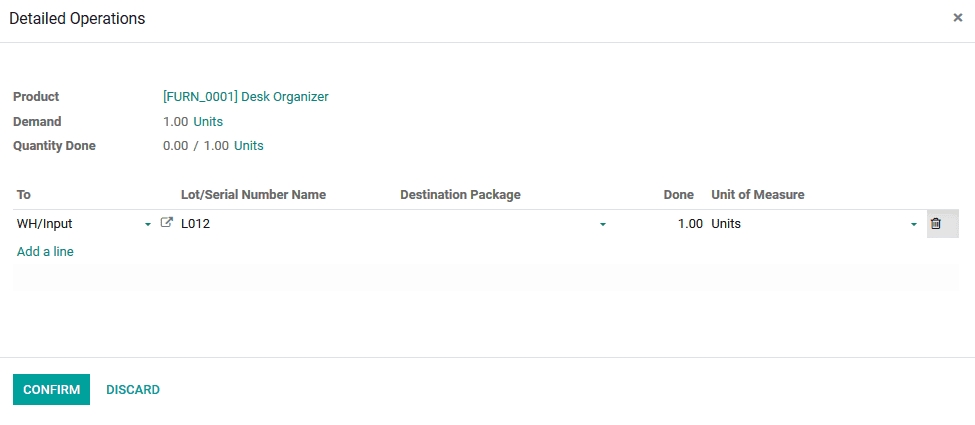The width and height of the screenshot is (975, 425).
Task: Click the CONFIRM button
Action: [51, 389]
